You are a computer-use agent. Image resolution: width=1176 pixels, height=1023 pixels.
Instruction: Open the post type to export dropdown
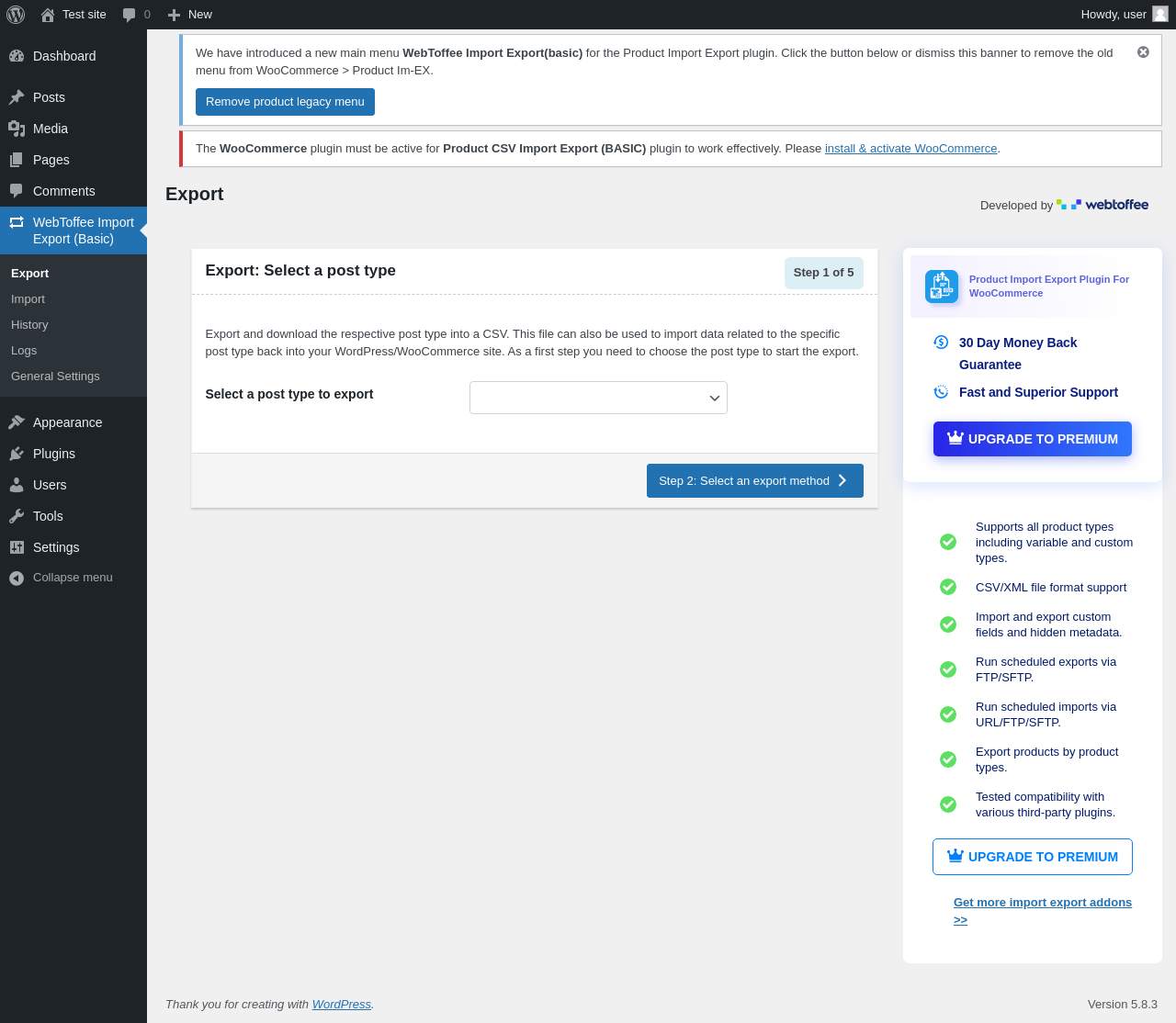(x=598, y=398)
